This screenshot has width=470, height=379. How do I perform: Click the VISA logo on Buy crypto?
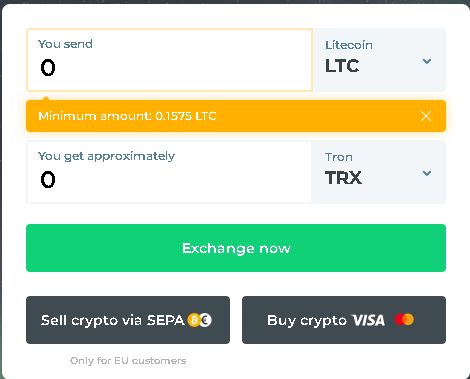click(x=369, y=320)
